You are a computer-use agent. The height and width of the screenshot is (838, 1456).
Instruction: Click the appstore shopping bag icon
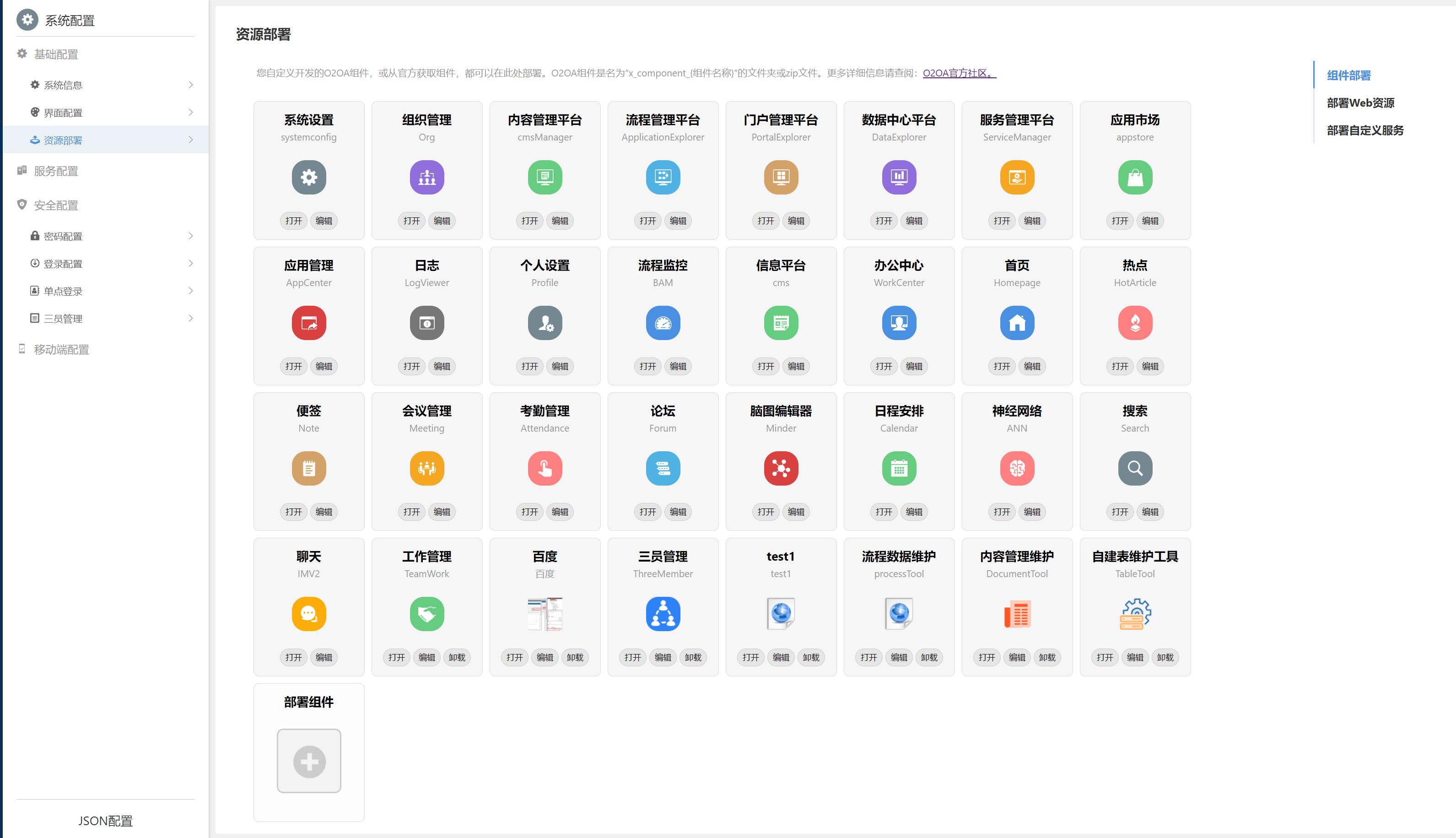[1134, 177]
